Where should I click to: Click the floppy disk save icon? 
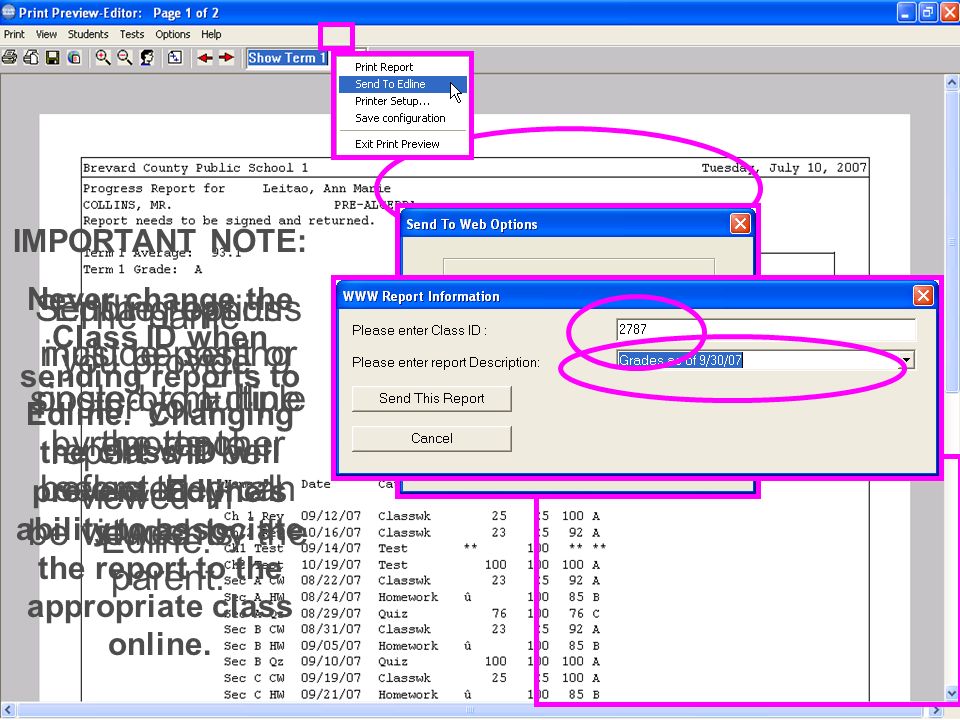point(53,58)
